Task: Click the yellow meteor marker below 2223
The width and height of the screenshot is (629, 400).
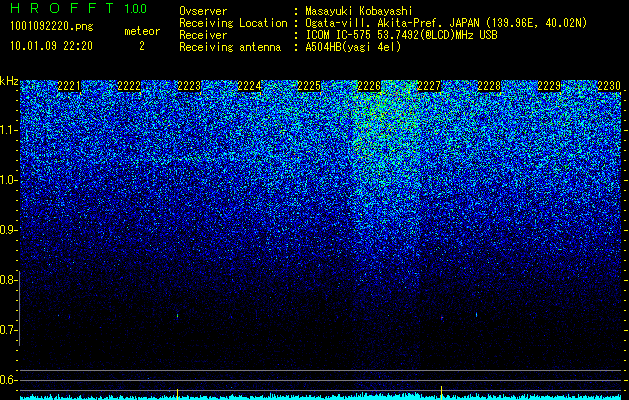Action: pyautogui.click(x=177, y=394)
